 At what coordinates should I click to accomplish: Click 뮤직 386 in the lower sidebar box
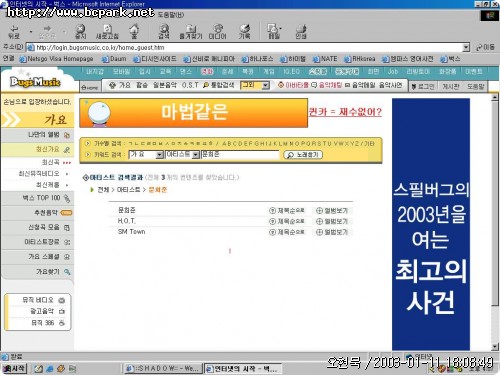click(x=42, y=323)
